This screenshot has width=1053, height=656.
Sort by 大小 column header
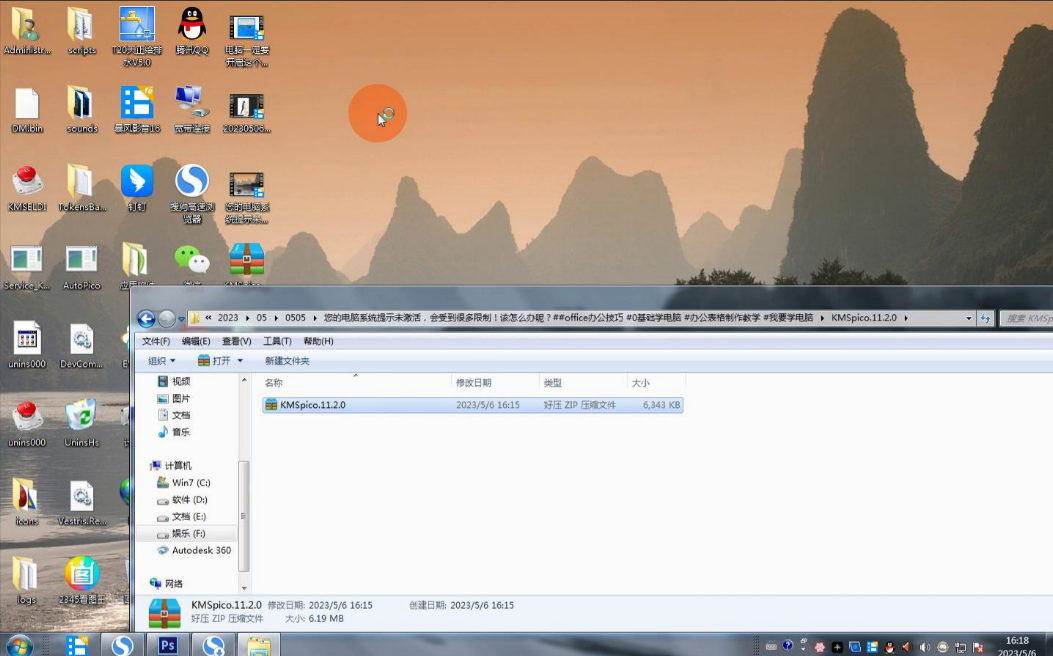tap(655, 383)
